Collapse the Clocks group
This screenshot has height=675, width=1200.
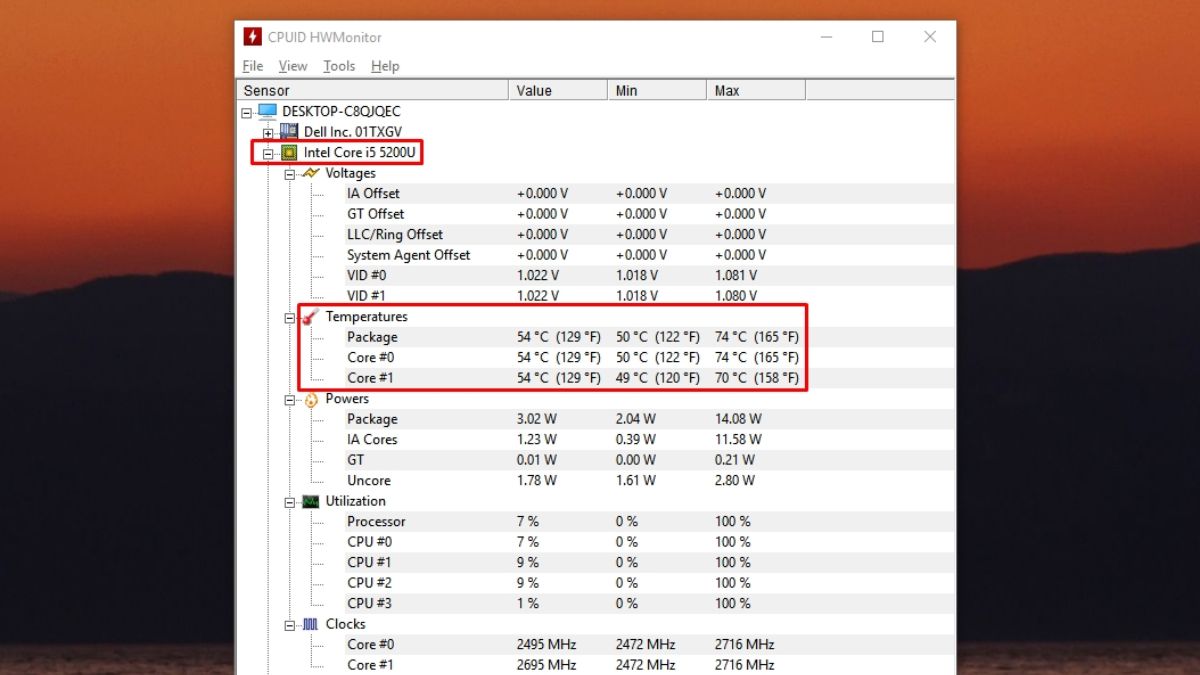(x=290, y=625)
